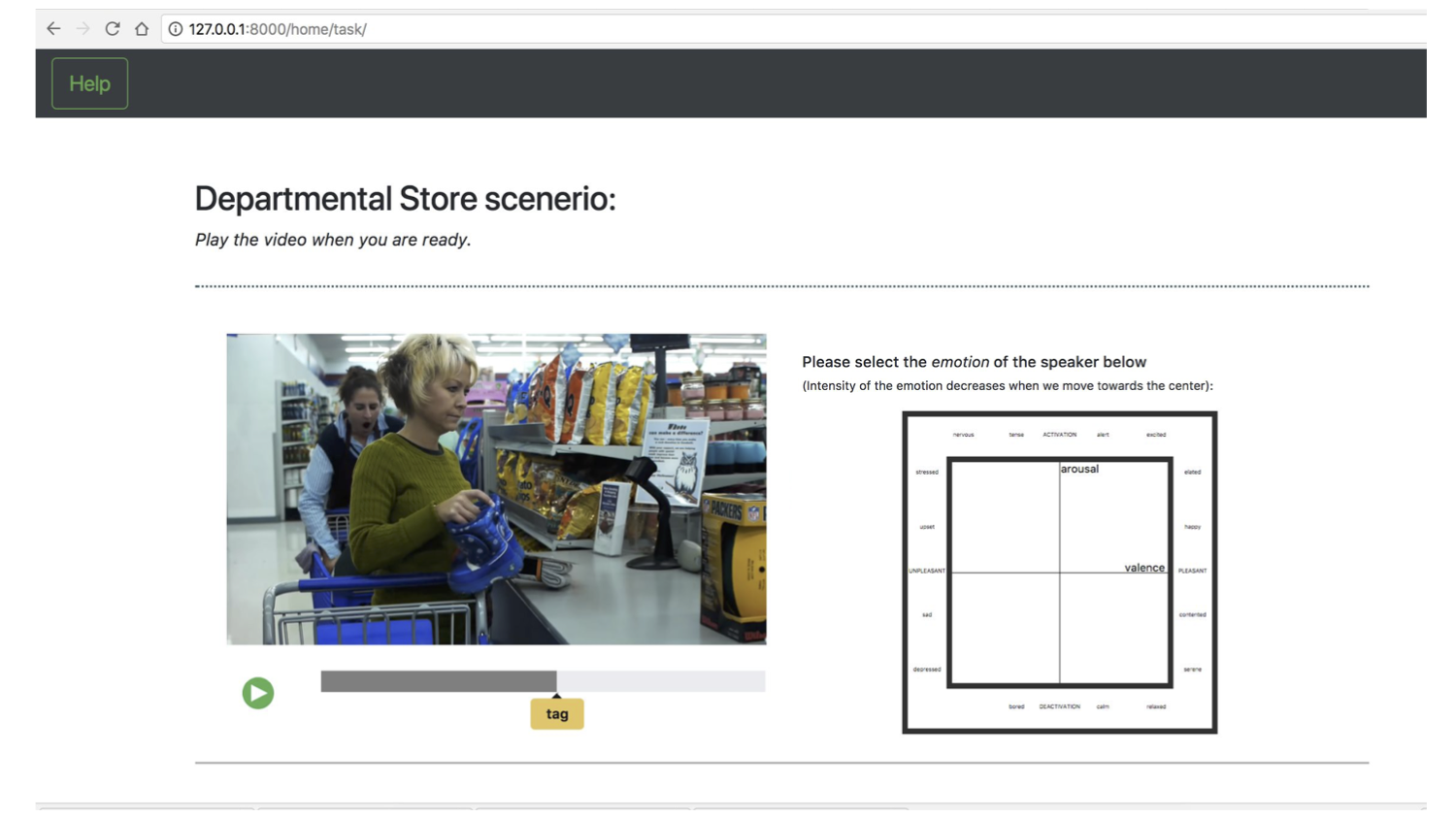Click 'PLEASANT' label on emotion grid

coord(1193,571)
